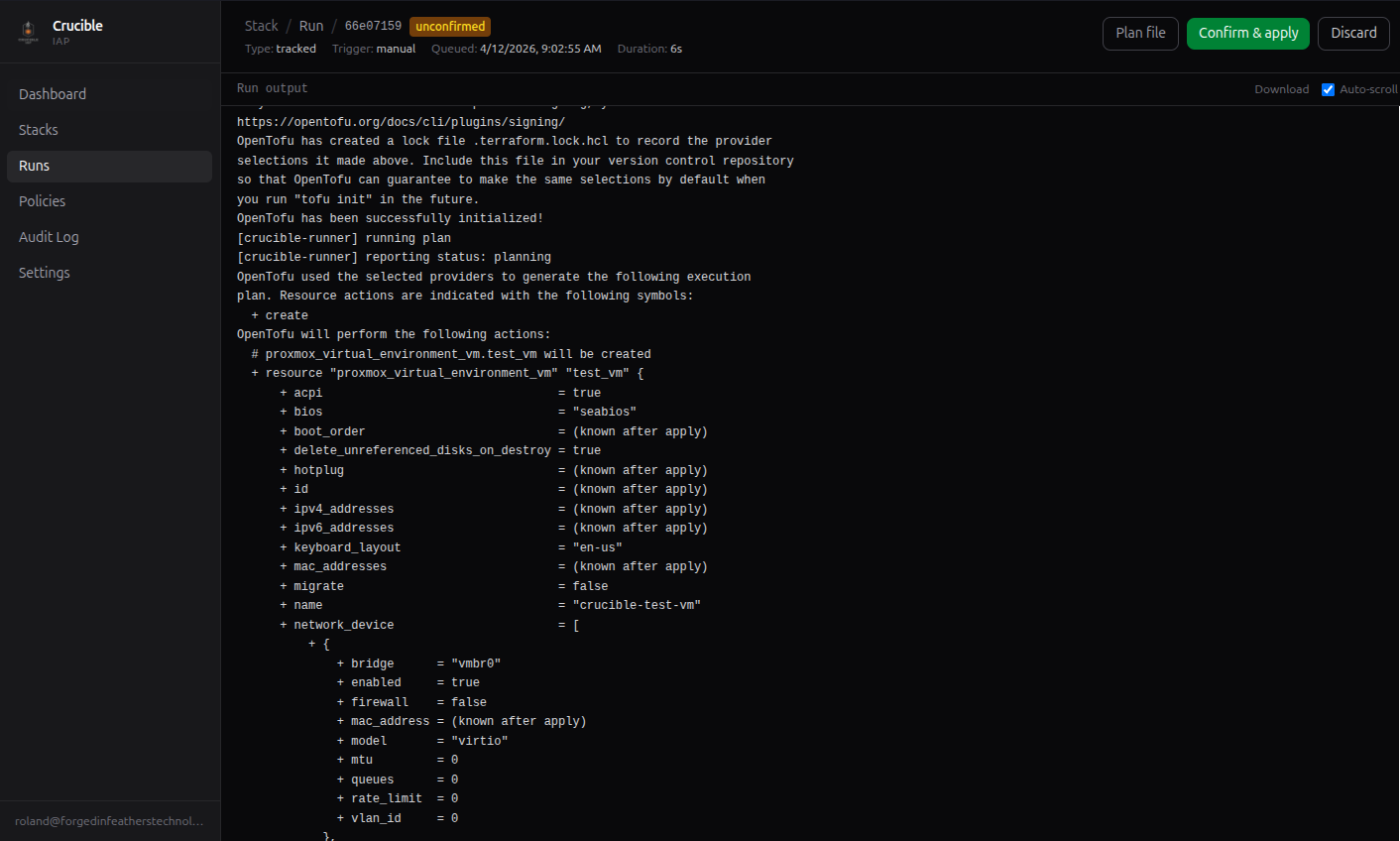Viewport: 1400px width, 841px height.
Task: Click the Stack breadcrumb link
Action: point(261,25)
